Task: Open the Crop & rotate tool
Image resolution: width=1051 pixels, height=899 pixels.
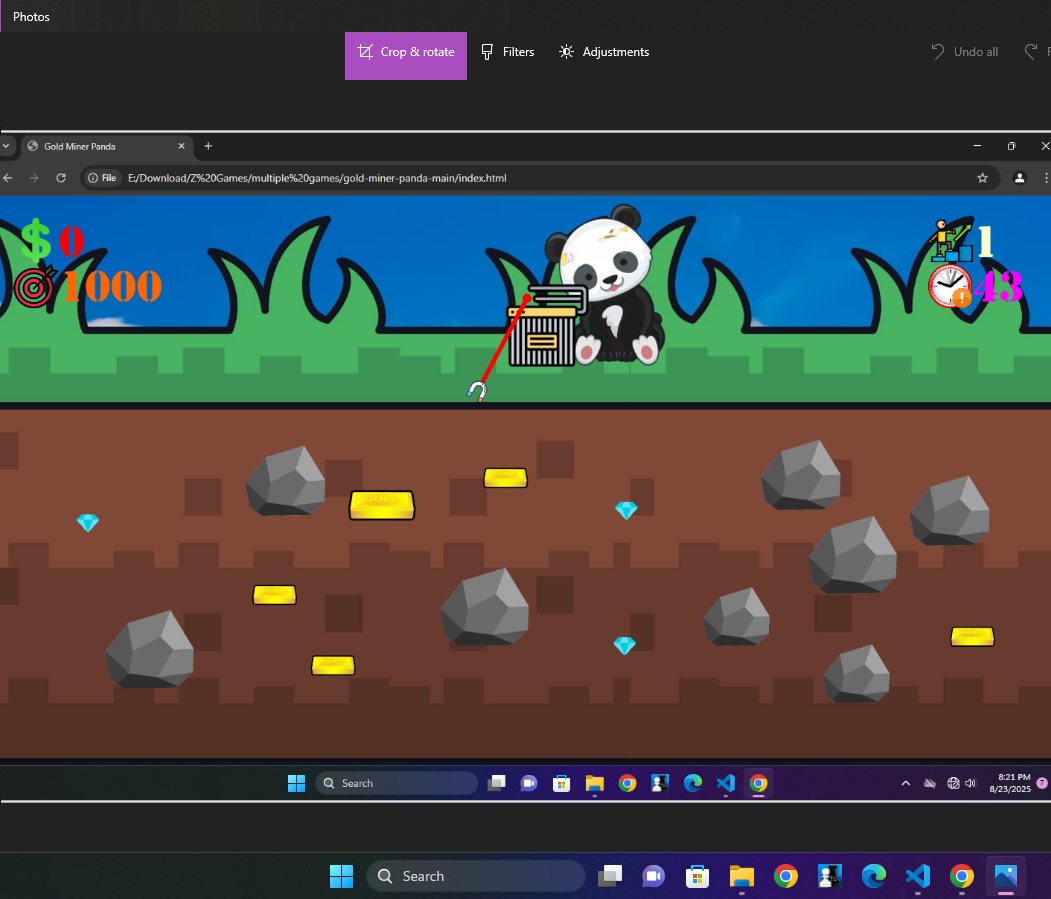Action: point(406,56)
